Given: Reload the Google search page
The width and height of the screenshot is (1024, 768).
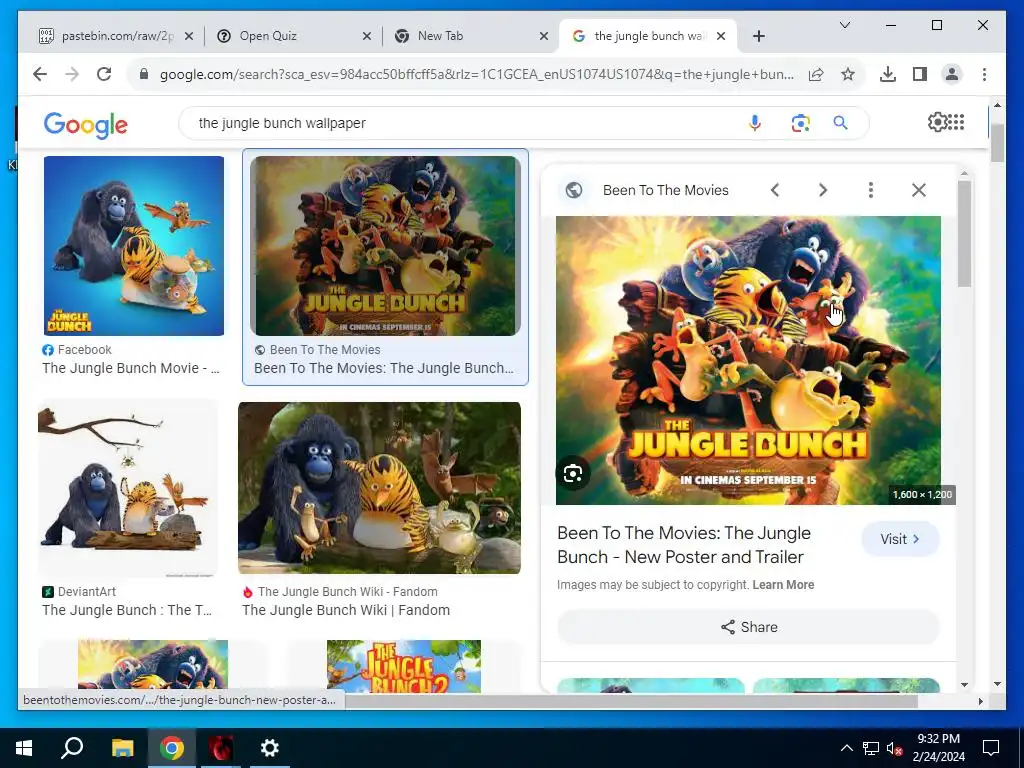Looking at the screenshot, I should pyautogui.click(x=104, y=74).
